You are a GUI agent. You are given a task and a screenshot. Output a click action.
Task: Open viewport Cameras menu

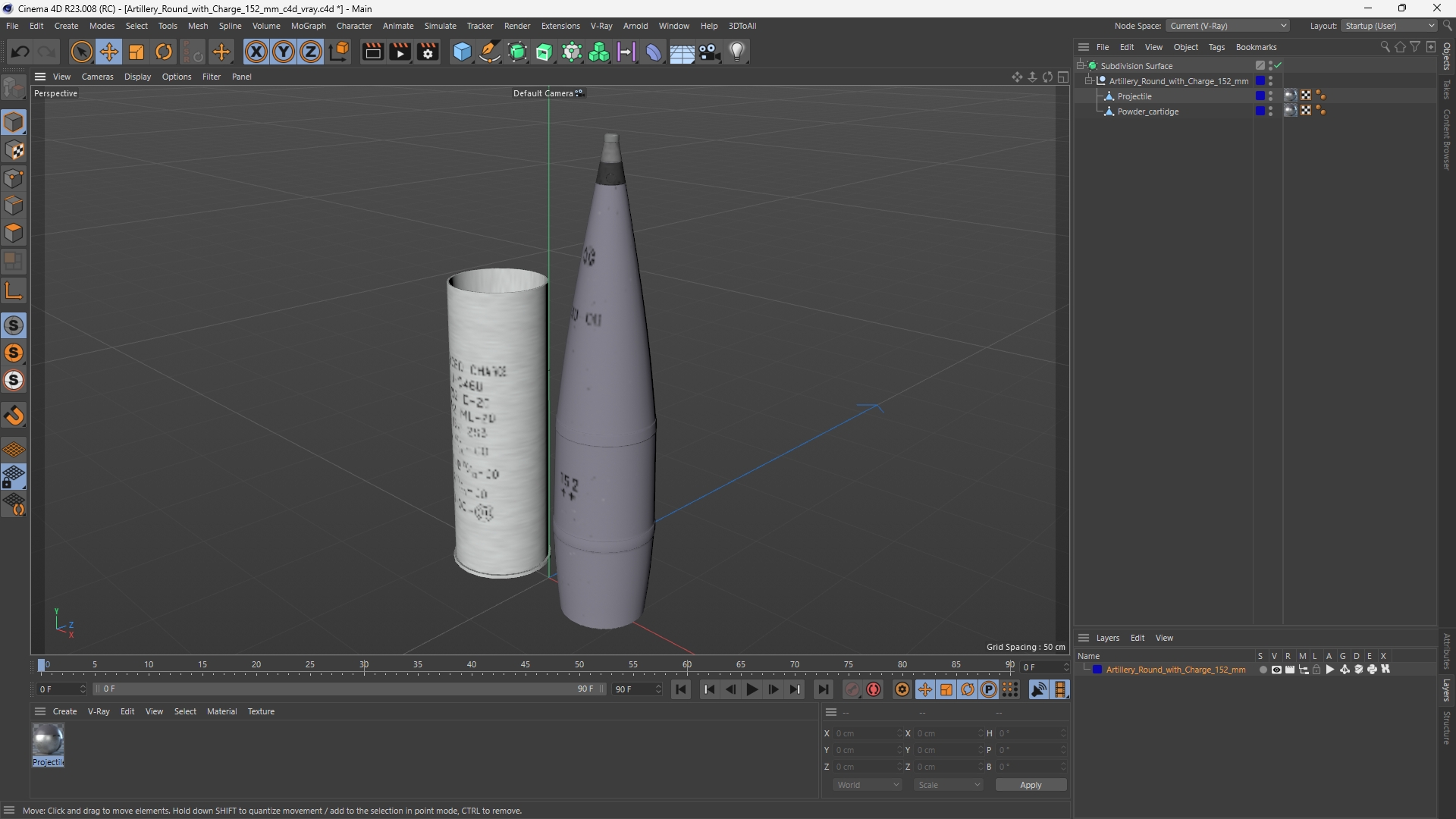point(97,77)
